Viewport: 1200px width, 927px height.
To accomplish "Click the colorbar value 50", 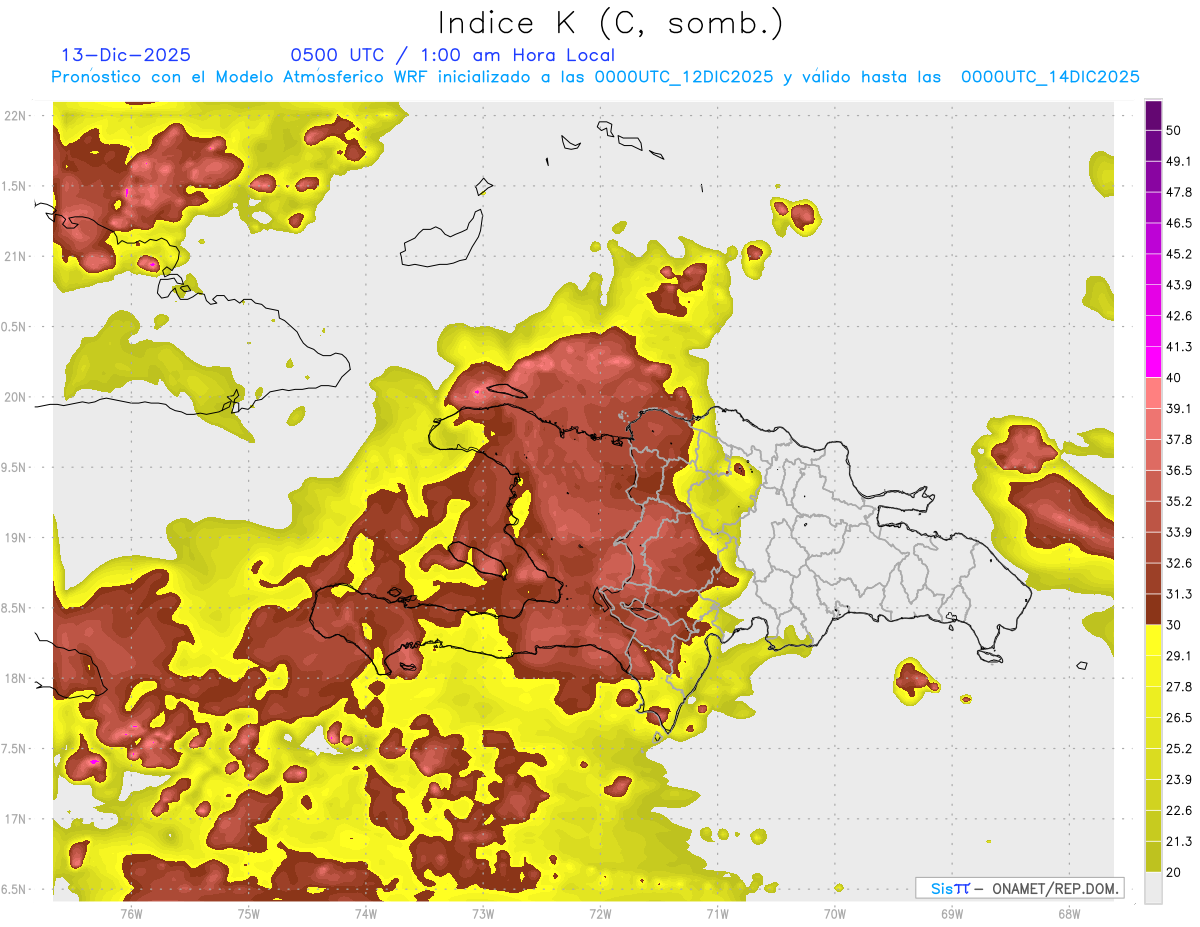I will tap(1174, 130).
